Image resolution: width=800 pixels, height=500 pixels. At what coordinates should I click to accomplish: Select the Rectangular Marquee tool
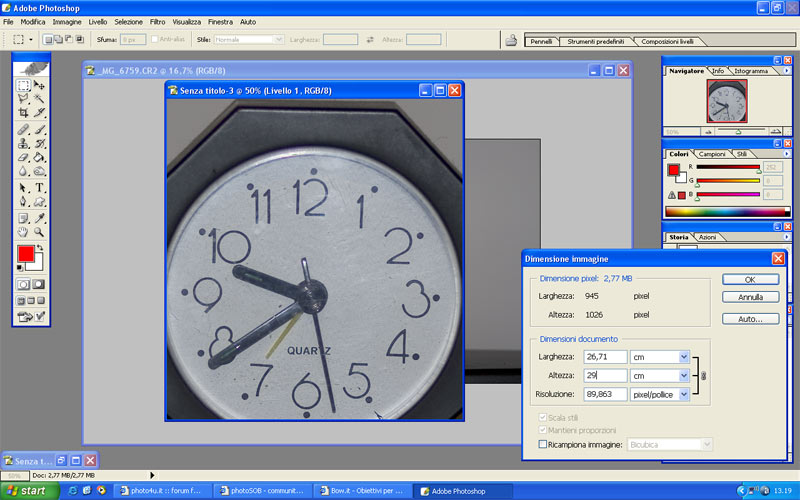pos(23,86)
